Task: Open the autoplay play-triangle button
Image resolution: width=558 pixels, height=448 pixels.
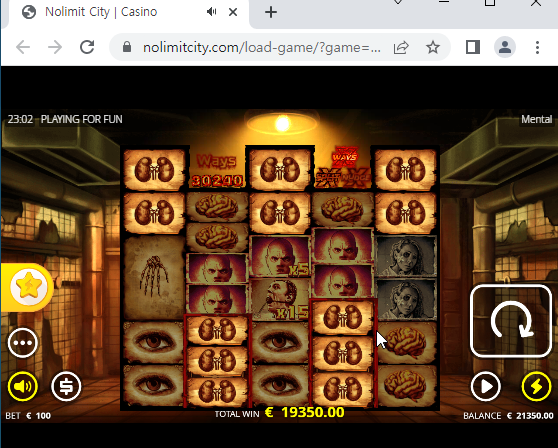Action: point(486,386)
